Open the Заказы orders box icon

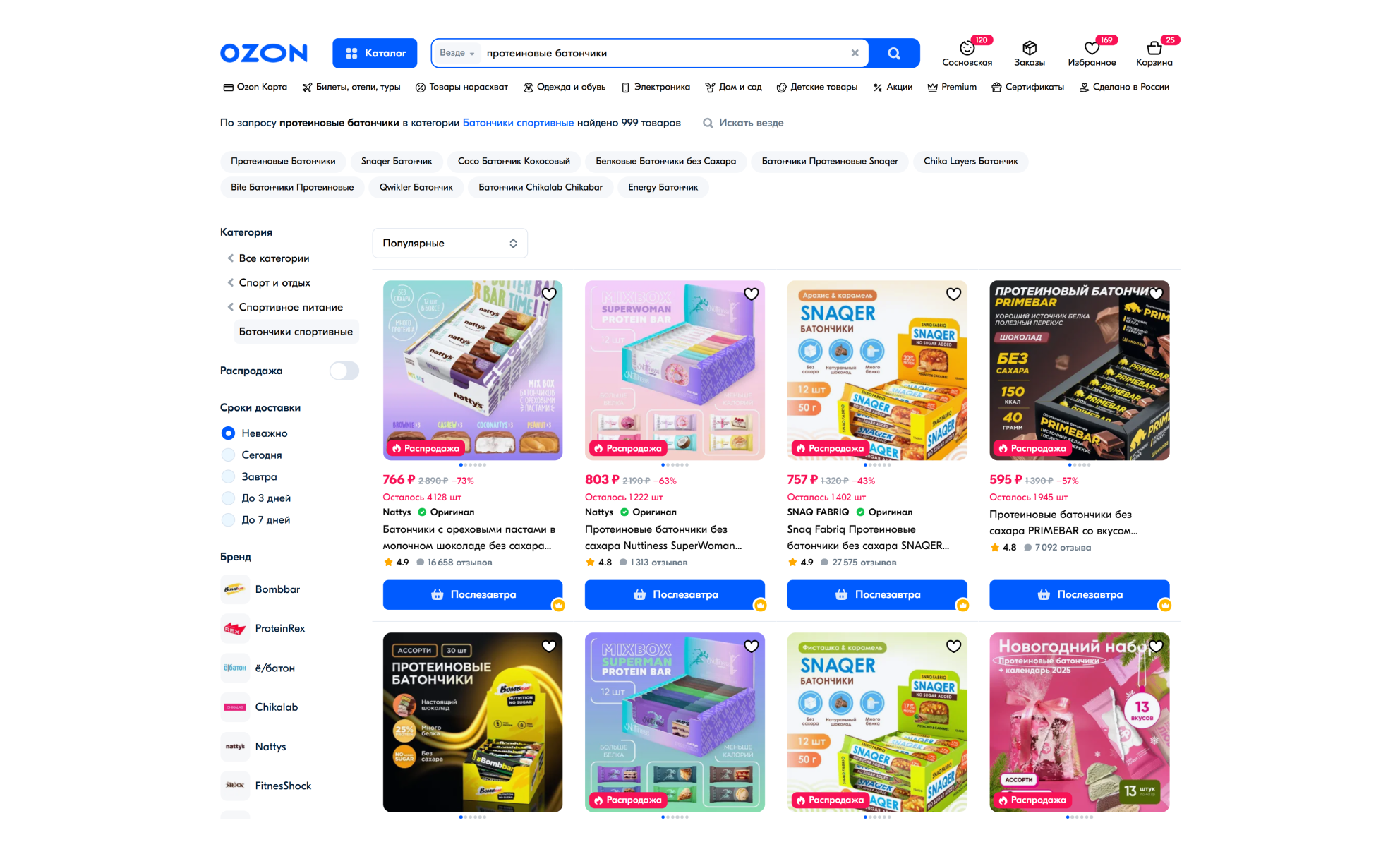(x=1030, y=48)
